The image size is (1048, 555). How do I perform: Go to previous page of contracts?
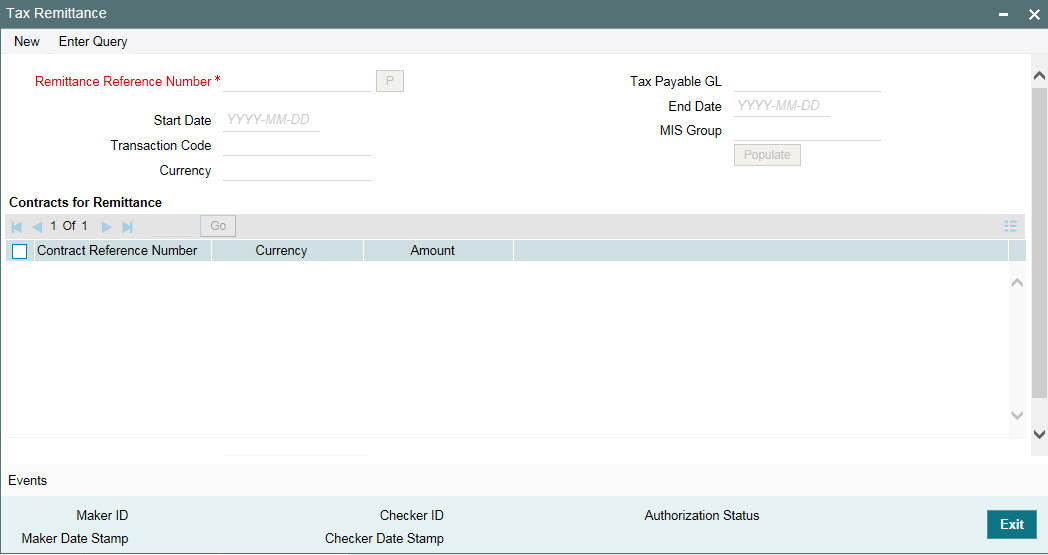(37, 227)
